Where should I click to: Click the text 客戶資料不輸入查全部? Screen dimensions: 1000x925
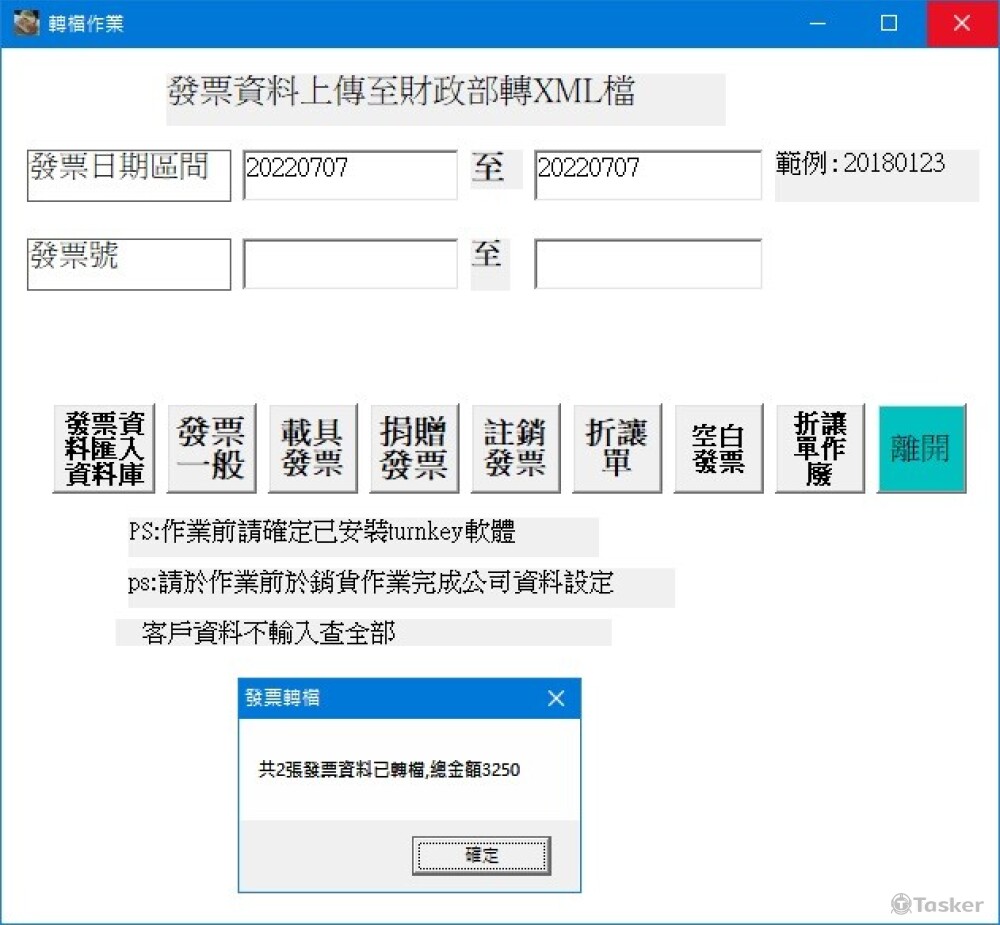click(268, 633)
